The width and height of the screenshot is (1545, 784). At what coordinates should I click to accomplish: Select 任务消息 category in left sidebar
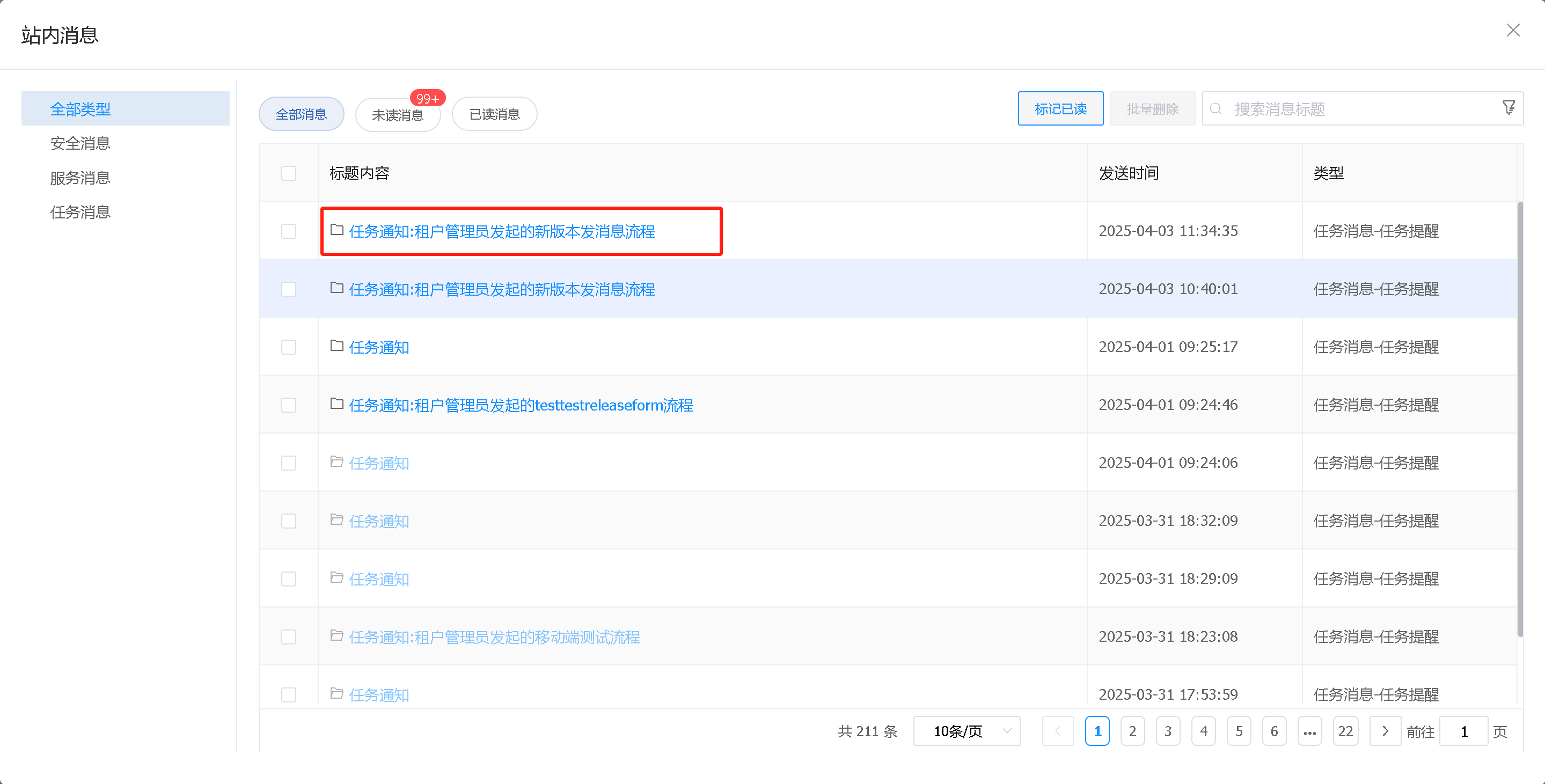point(80,212)
